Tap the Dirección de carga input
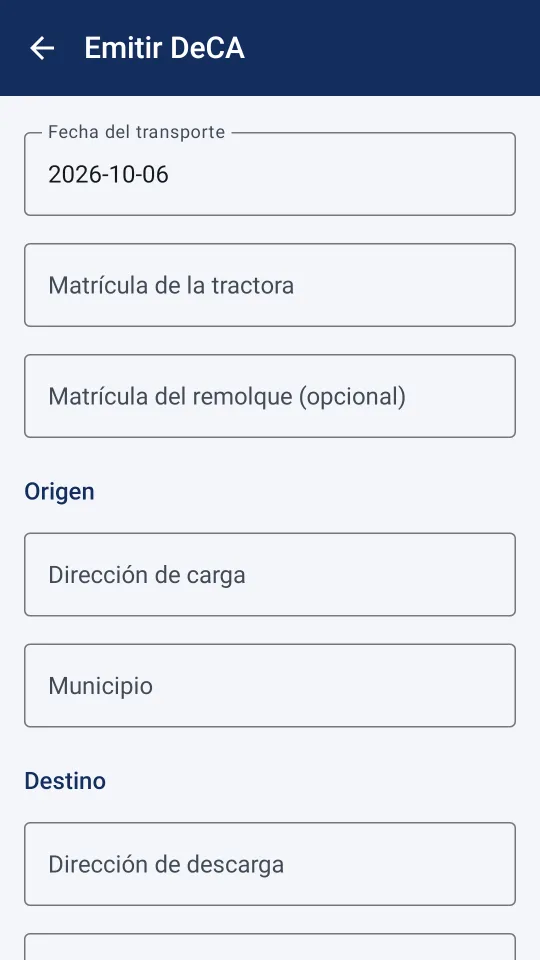The height and width of the screenshot is (960, 540). tap(270, 574)
